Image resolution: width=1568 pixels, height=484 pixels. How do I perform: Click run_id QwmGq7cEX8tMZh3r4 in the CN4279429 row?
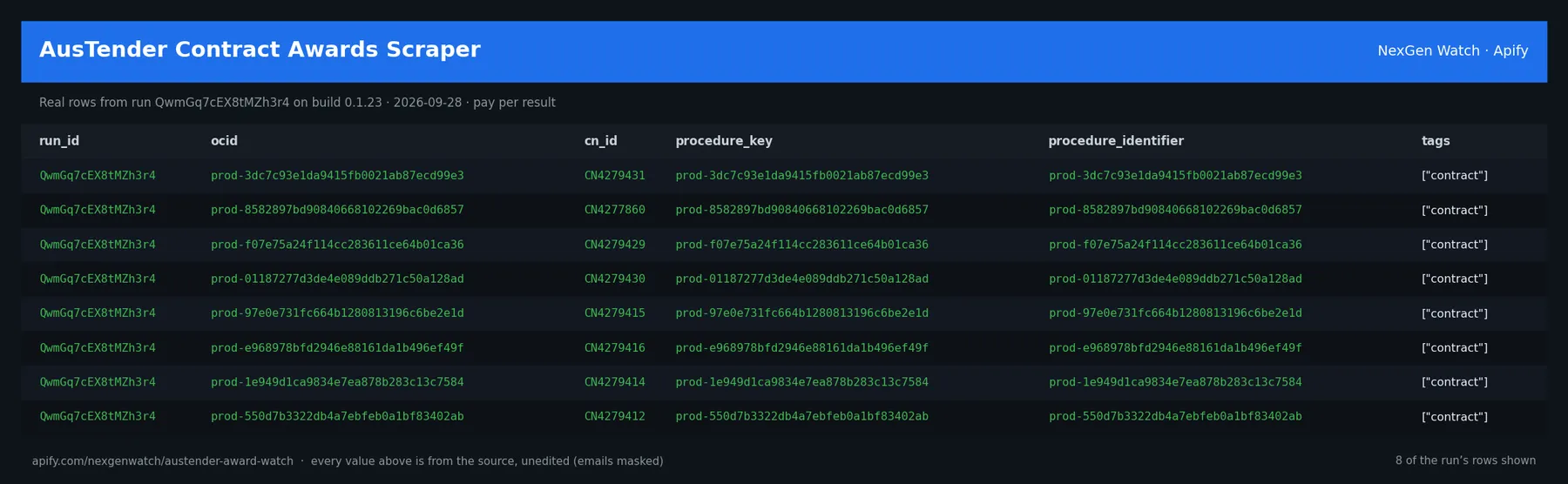[98, 245]
